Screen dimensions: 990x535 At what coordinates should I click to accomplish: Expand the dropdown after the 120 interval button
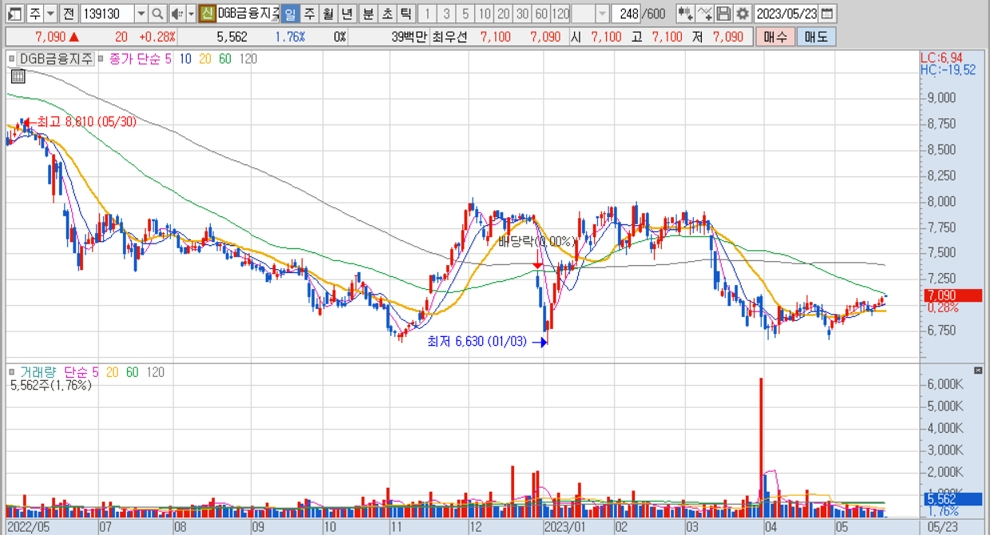point(602,14)
